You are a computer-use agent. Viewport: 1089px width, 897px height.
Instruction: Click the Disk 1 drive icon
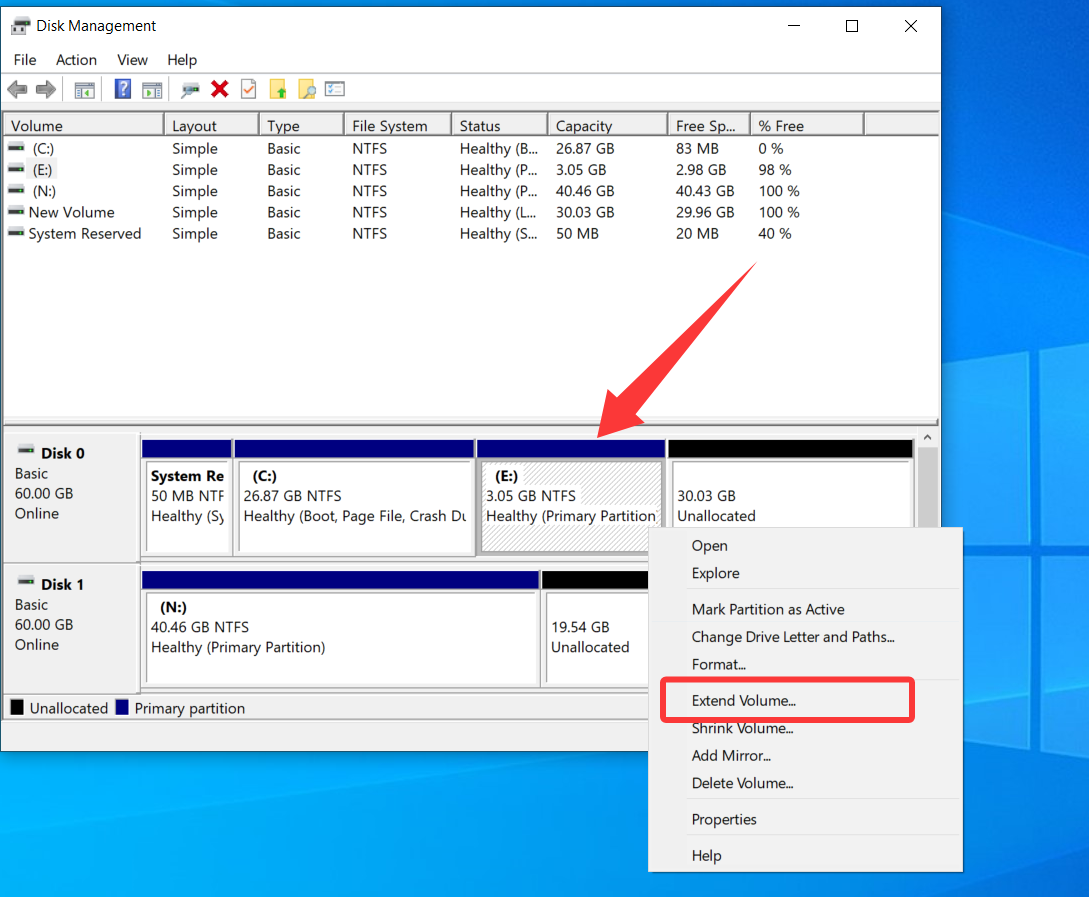coord(26,582)
